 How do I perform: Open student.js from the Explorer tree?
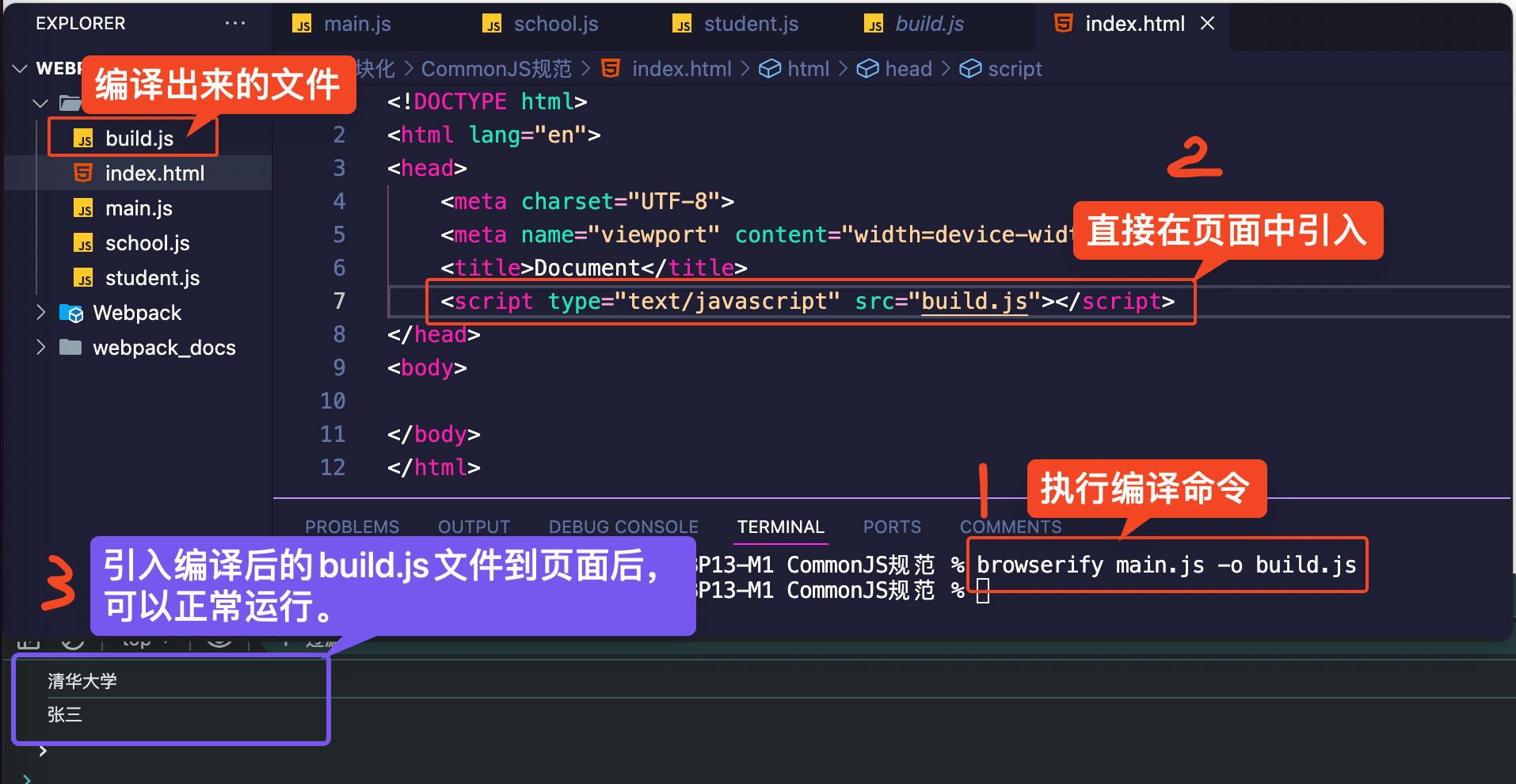point(152,278)
